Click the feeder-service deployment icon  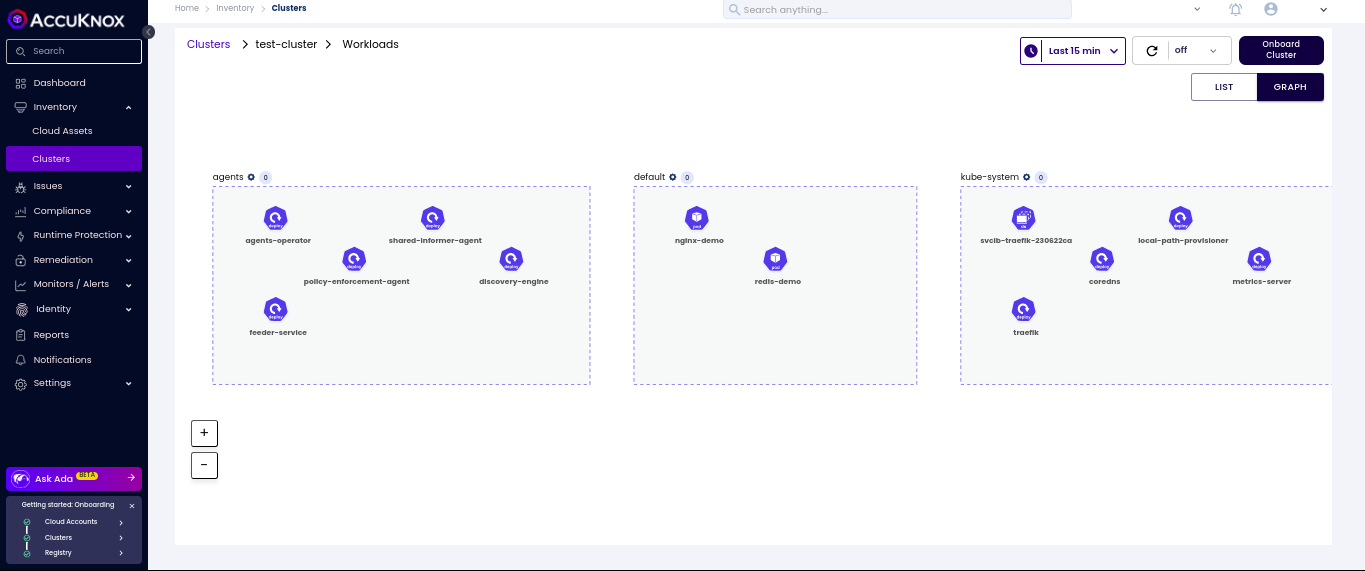click(x=276, y=309)
